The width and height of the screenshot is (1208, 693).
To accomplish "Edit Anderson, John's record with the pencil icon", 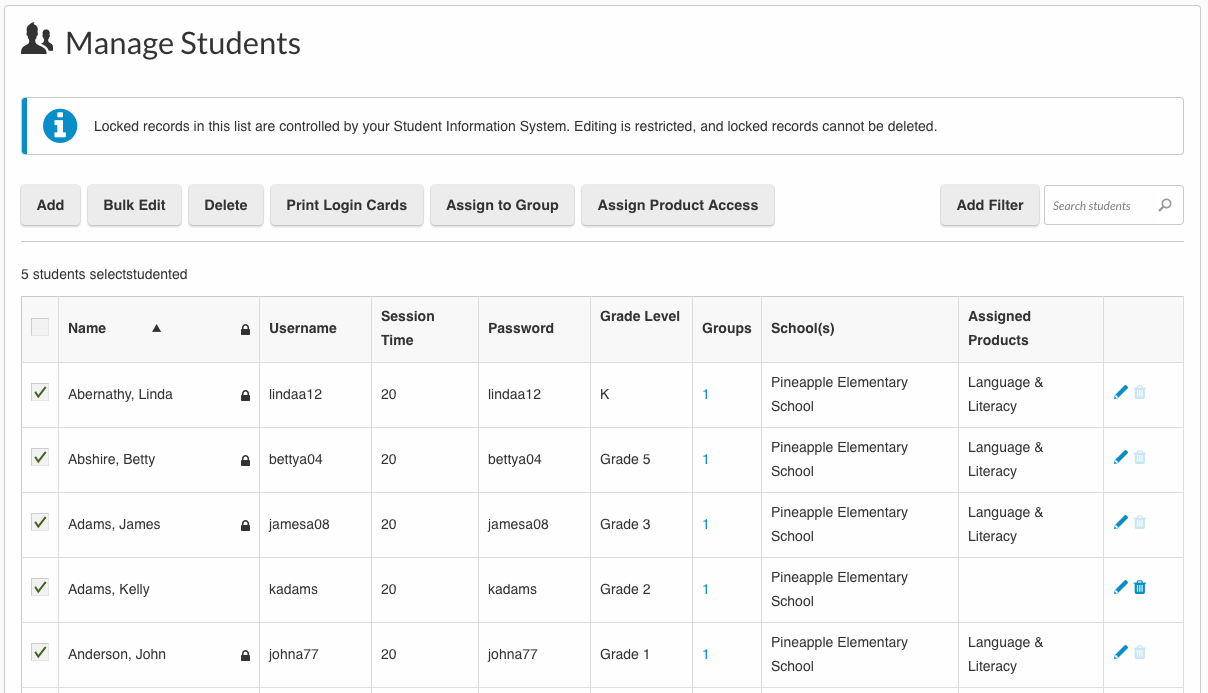I will (x=1120, y=651).
